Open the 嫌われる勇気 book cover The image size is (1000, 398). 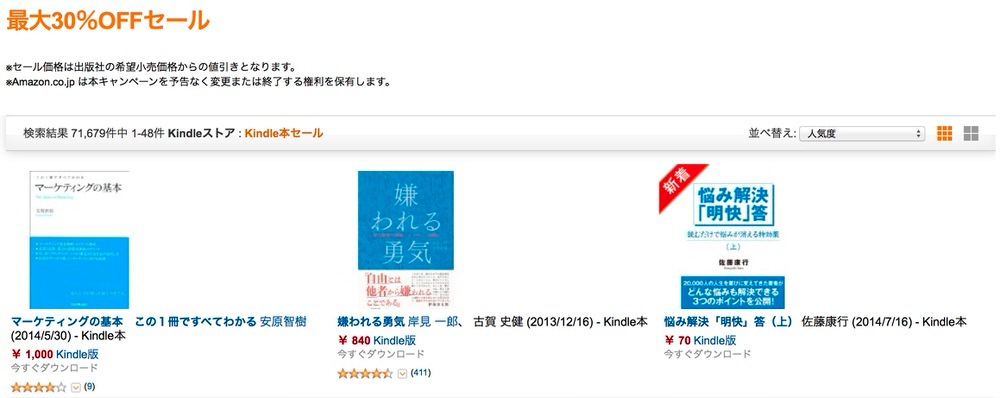406,240
